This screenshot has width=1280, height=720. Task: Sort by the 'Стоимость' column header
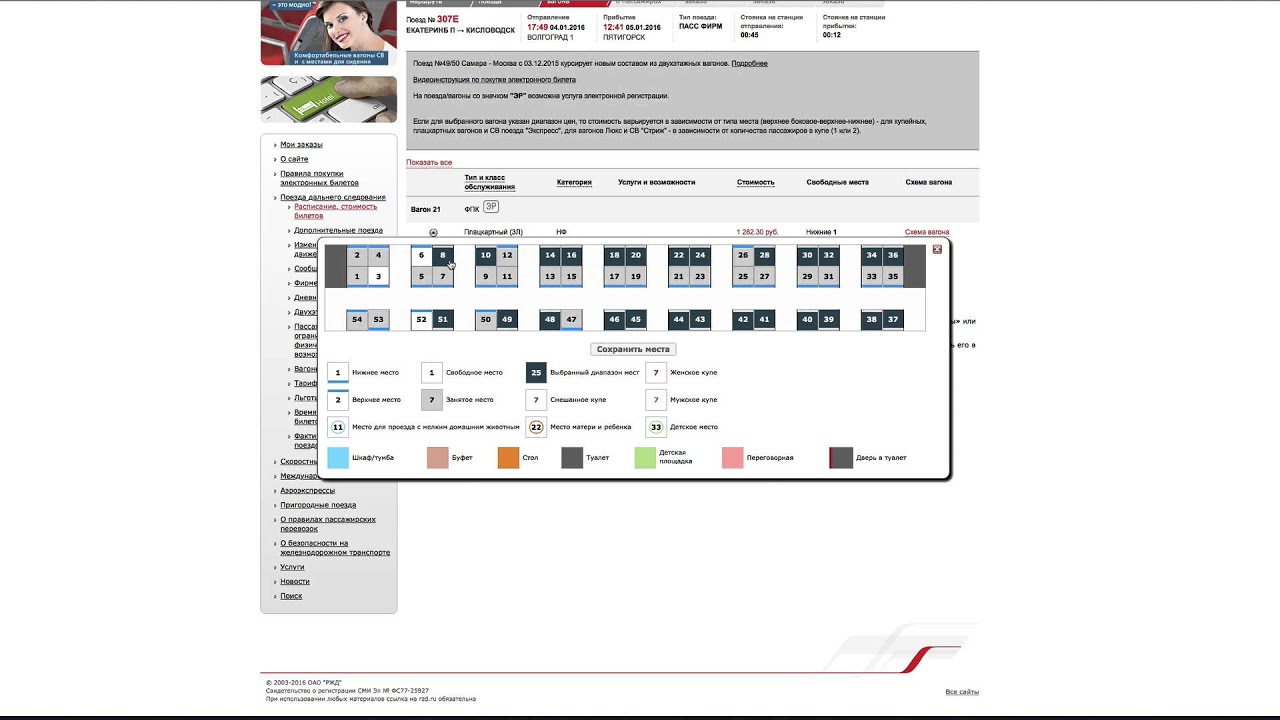point(756,182)
